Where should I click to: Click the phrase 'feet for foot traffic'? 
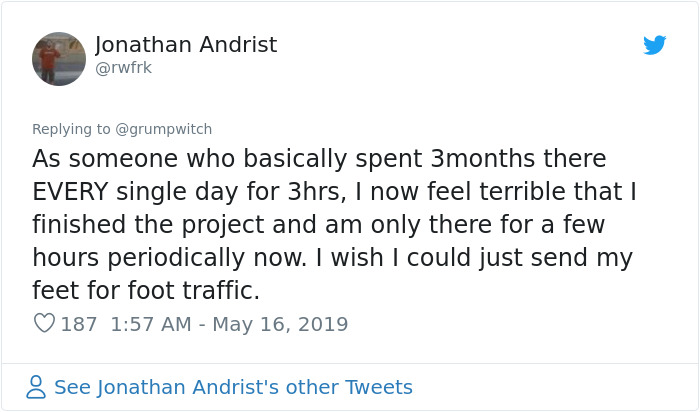click(x=146, y=291)
